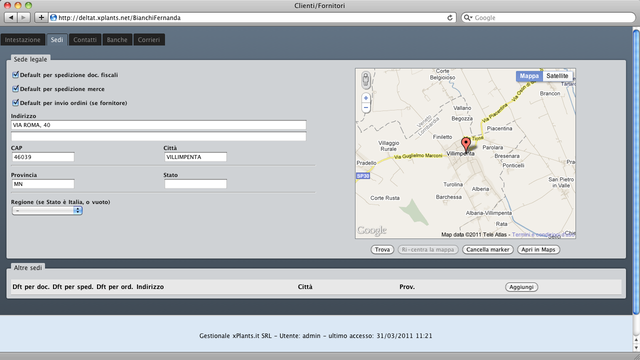Click the CAP field showing 46039
The image size is (640, 360).
(x=43, y=157)
